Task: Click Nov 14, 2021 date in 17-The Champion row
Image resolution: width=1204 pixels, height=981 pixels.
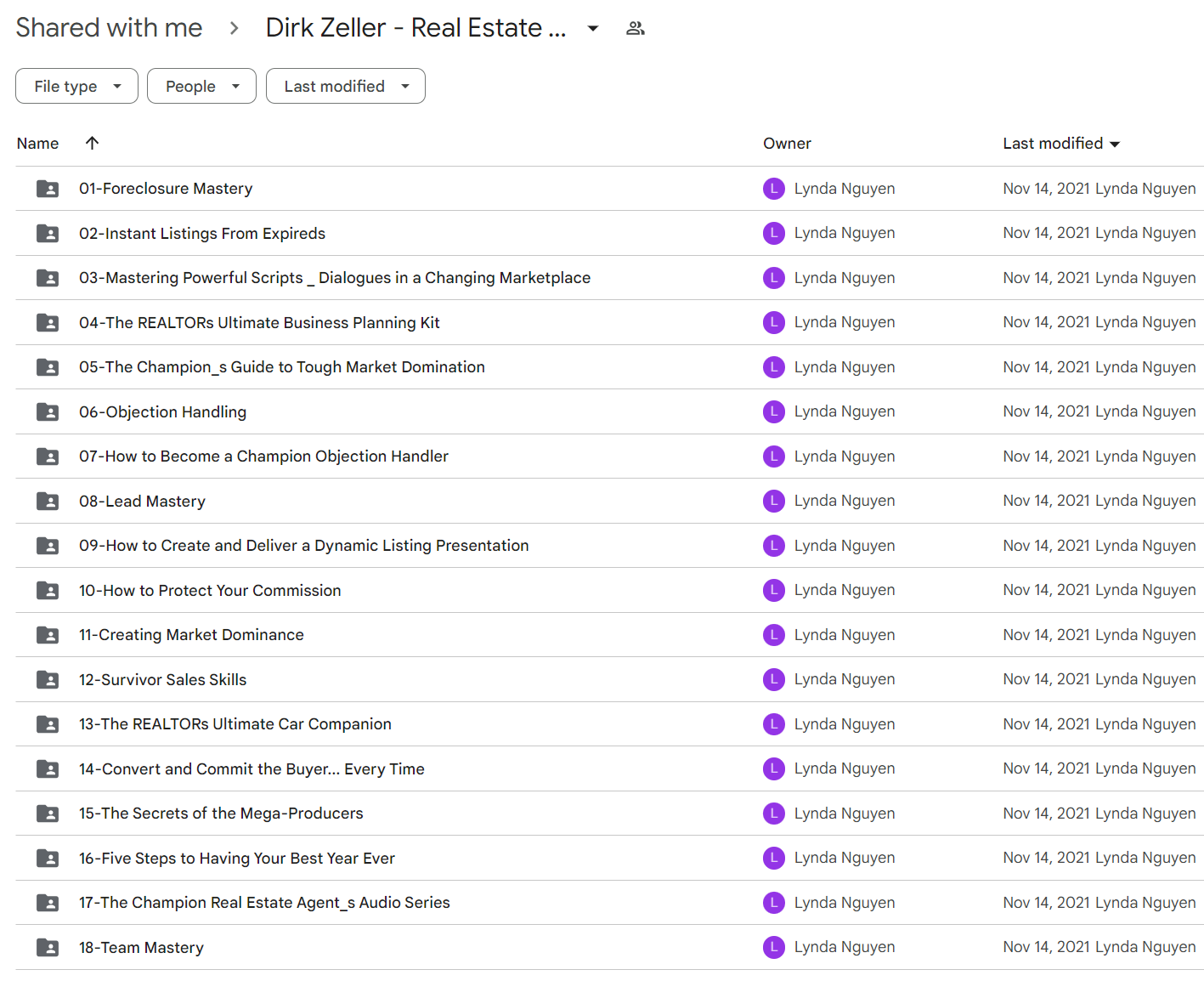Action: point(1046,903)
